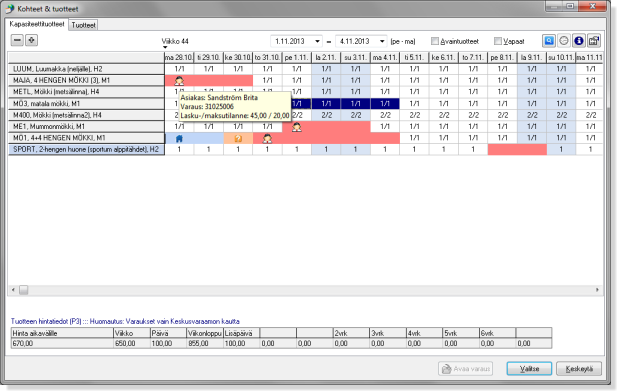Select row METL, Mökki (metsälinna), H4
The width and height of the screenshot is (617, 391).
(x=87, y=92)
